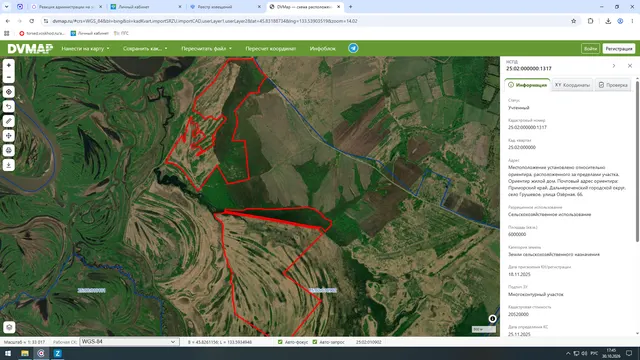Bookmark this page with star icon

573,21
